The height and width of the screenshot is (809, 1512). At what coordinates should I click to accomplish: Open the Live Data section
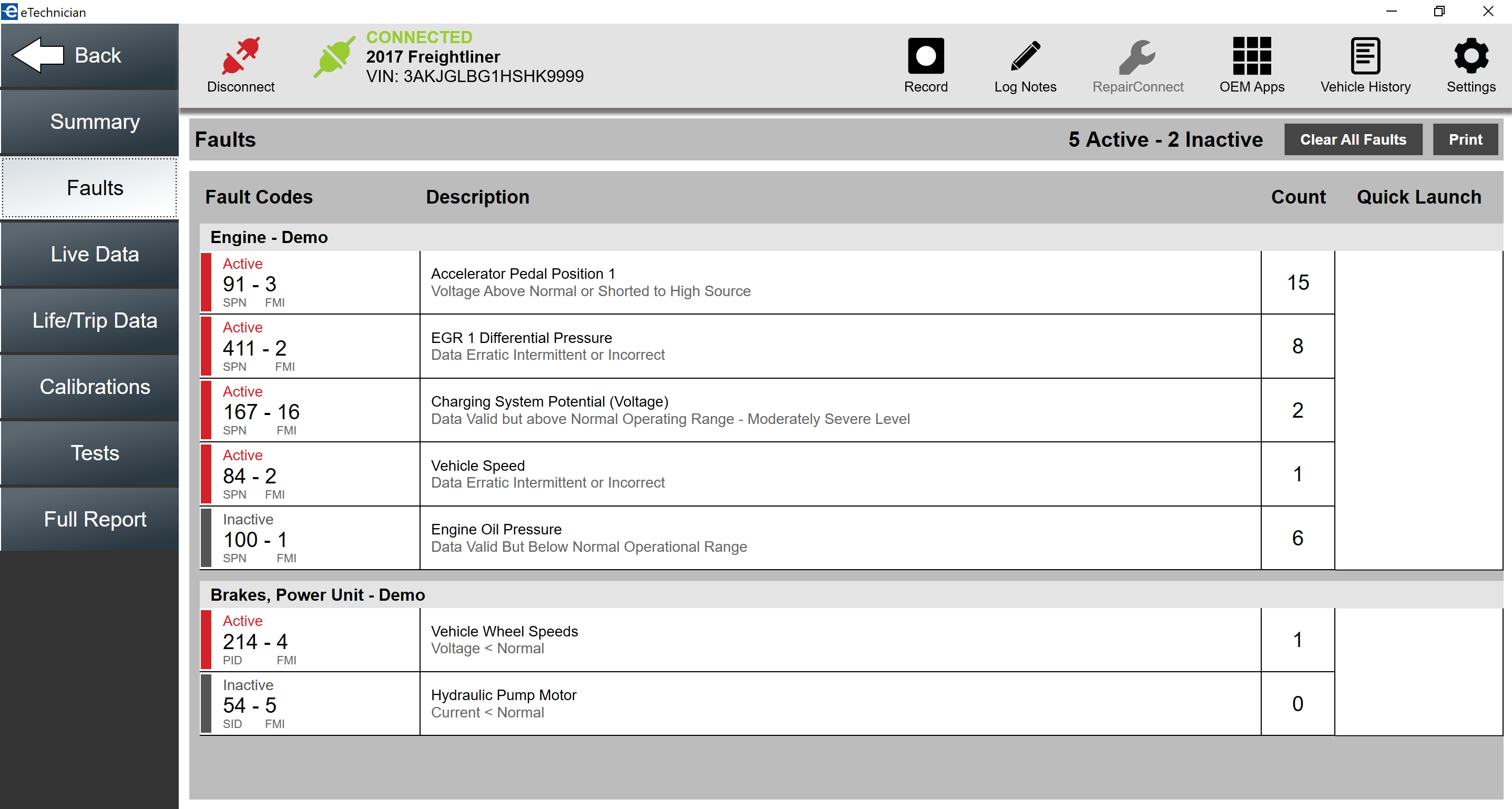(x=89, y=254)
